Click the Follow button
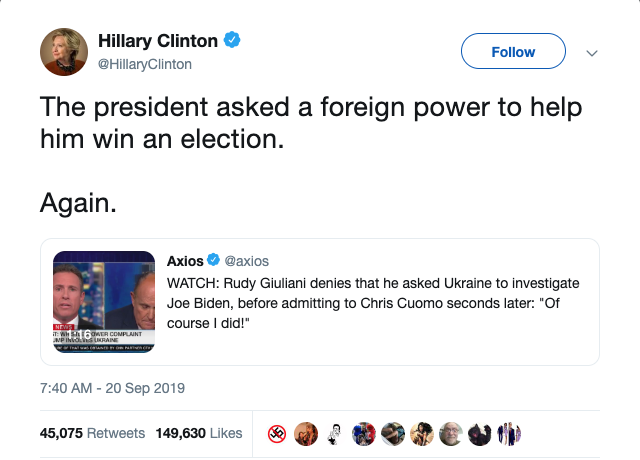This screenshot has height=460, width=640. click(513, 52)
